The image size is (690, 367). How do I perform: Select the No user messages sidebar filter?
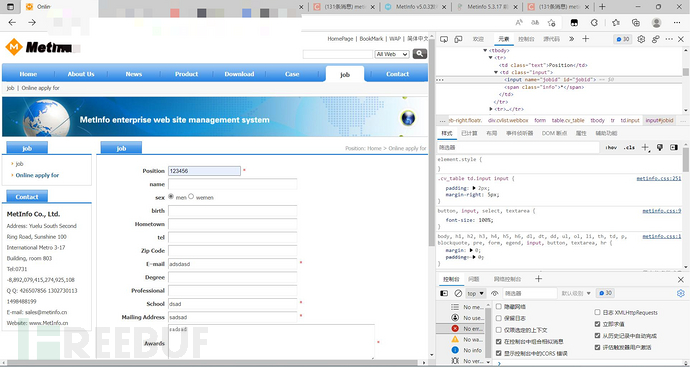pyautogui.click(x=461, y=318)
